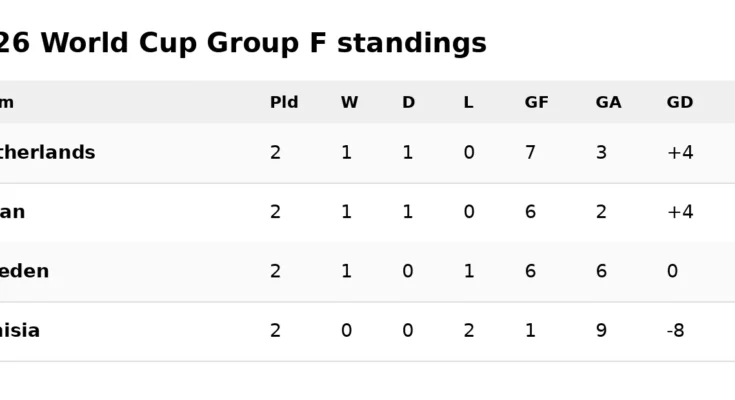
Task: Click Sweden goal difference 0
Action: pos(672,271)
